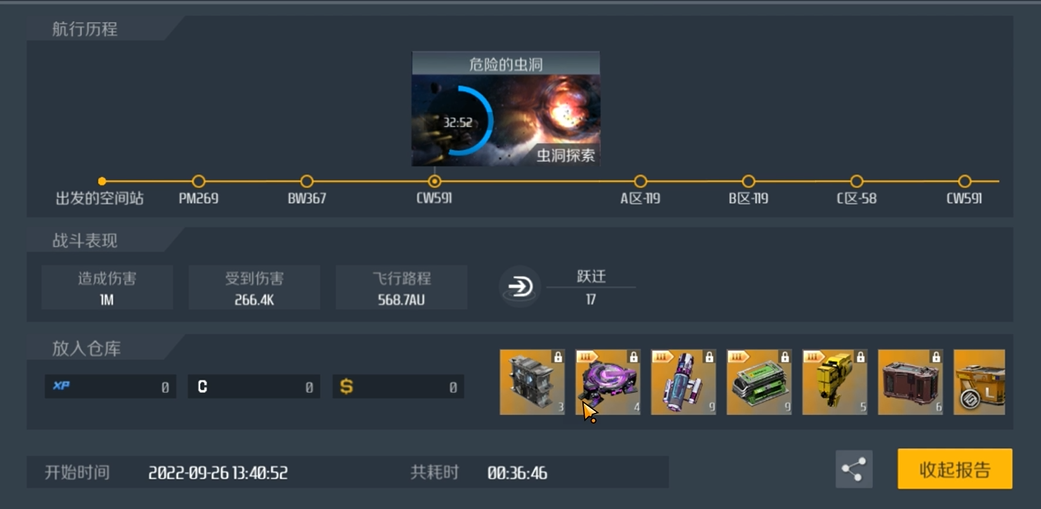Click the B区-119 route node
This screenshot has width=1041, height=509.
pos(748,181)
